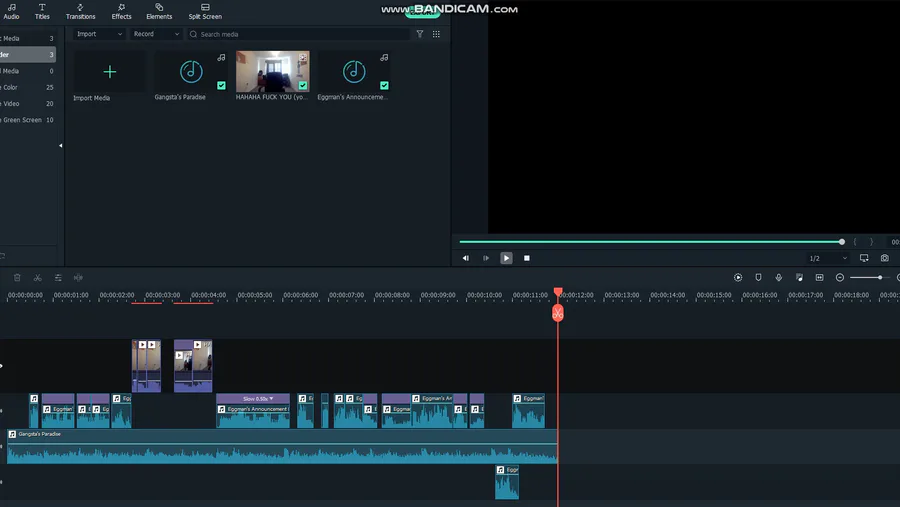Click the Stop button in preview
900x507 pixels.
pyautogui.click(x=527, y=258)
